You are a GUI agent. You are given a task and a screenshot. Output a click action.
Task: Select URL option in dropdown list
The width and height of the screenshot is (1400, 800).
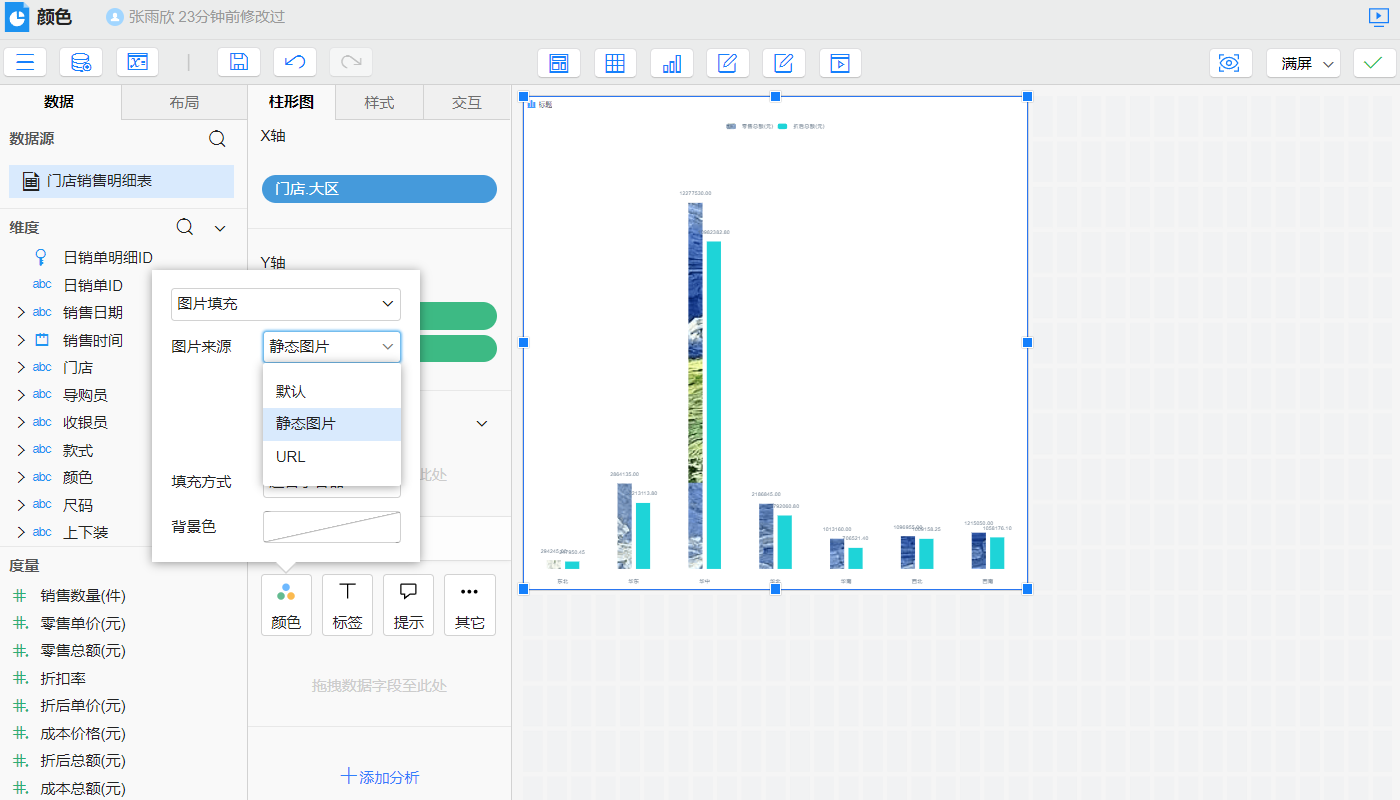tap(291, 457)
